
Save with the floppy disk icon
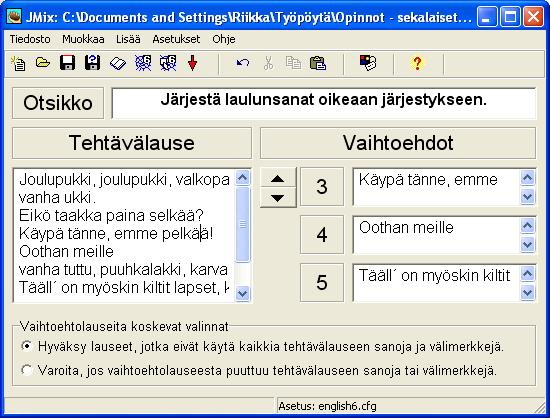pos(67,63)
